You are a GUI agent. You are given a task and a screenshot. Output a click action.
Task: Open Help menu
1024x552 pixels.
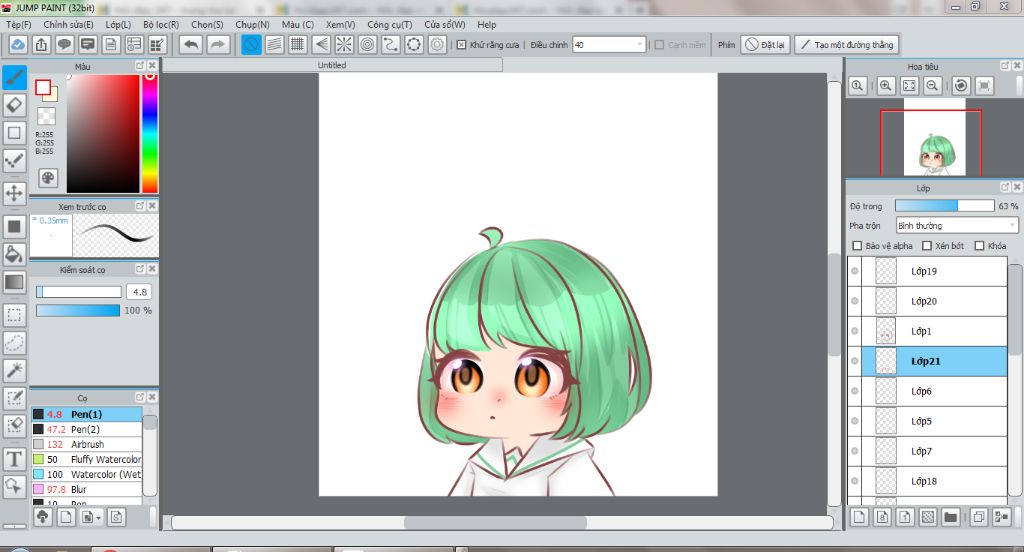point(487,24)
